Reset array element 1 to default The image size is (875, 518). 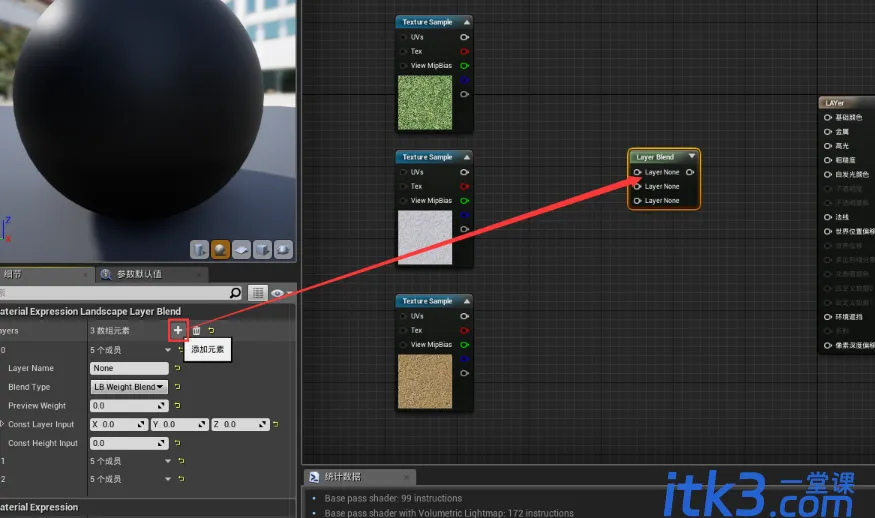point(181,461)
